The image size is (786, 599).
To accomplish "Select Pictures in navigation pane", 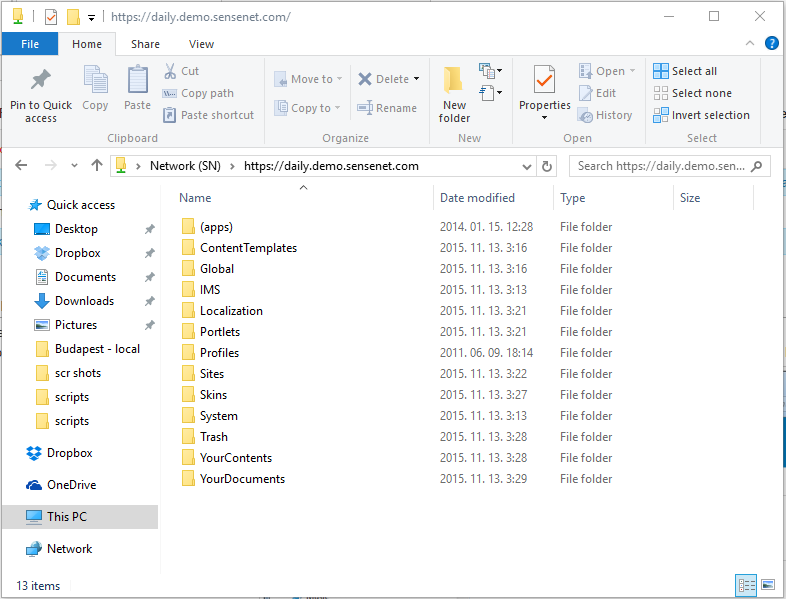I will point(76,325).
